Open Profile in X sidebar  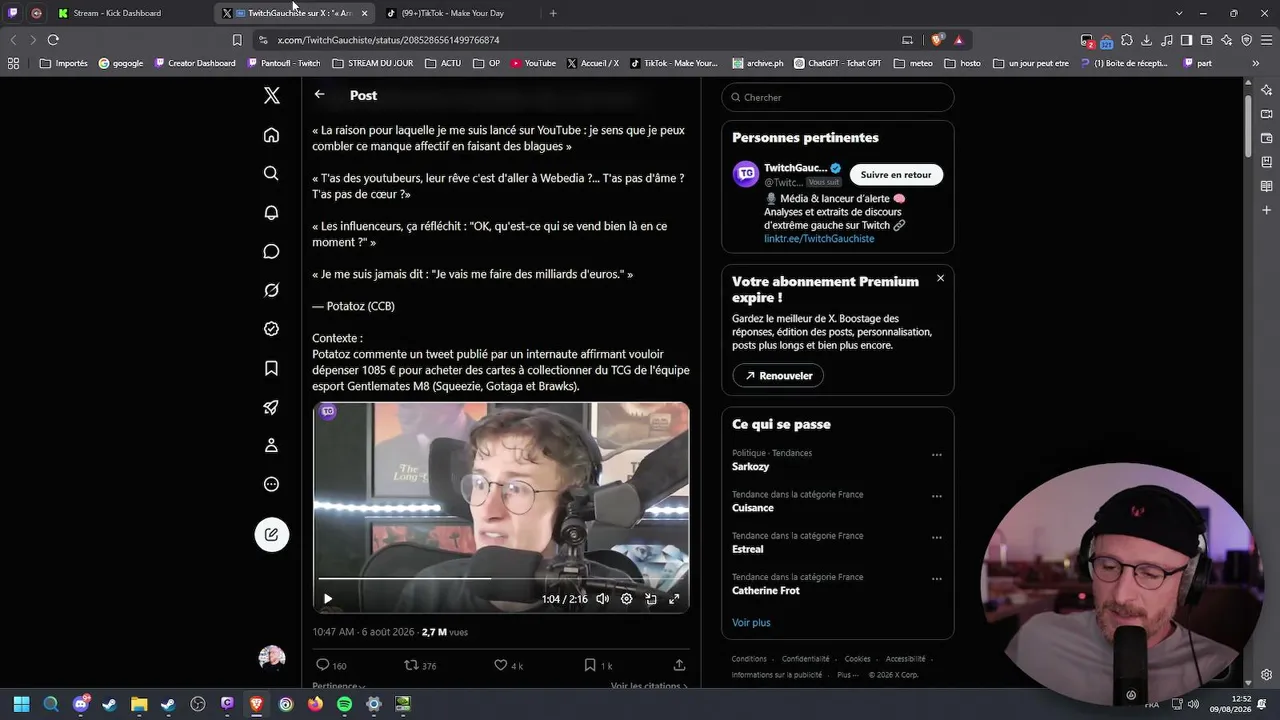tap(271, 446)
